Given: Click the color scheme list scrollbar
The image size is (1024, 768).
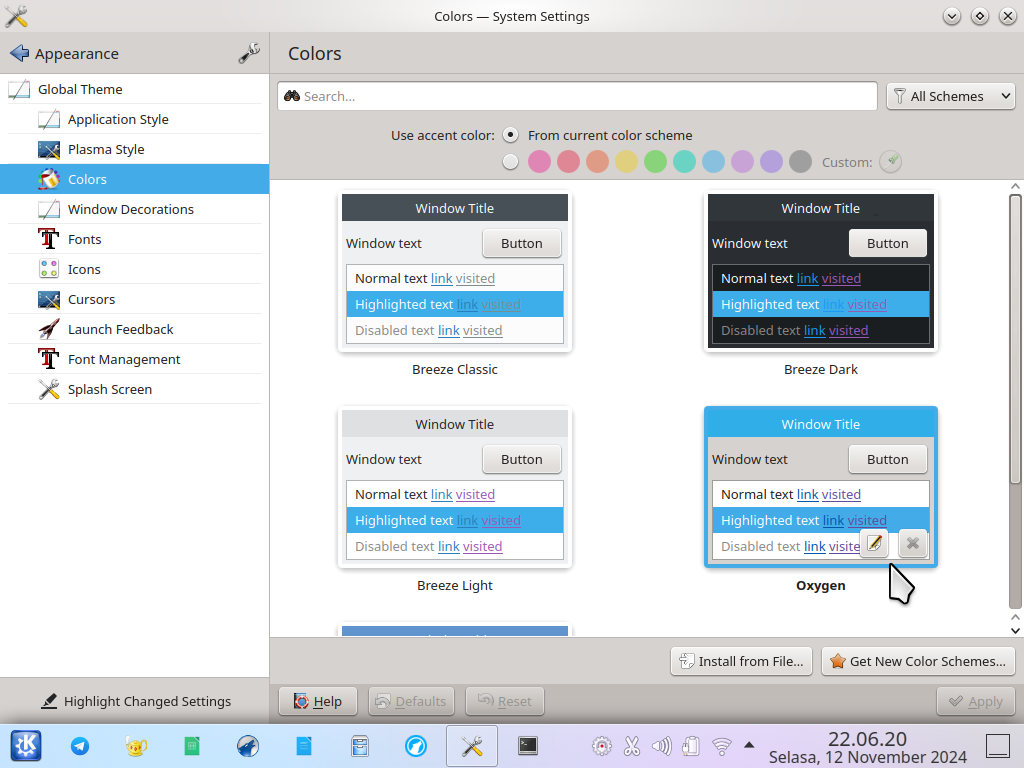Looking at the screenshot, I should point(1015,340).
